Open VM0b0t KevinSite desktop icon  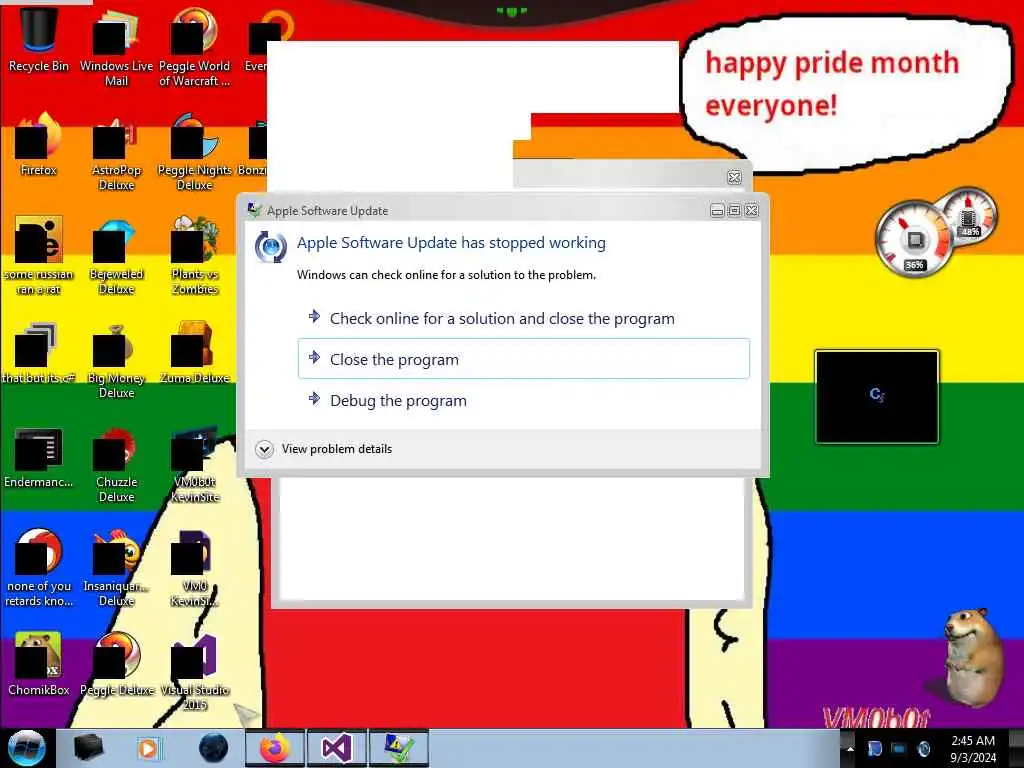(195, 465)
